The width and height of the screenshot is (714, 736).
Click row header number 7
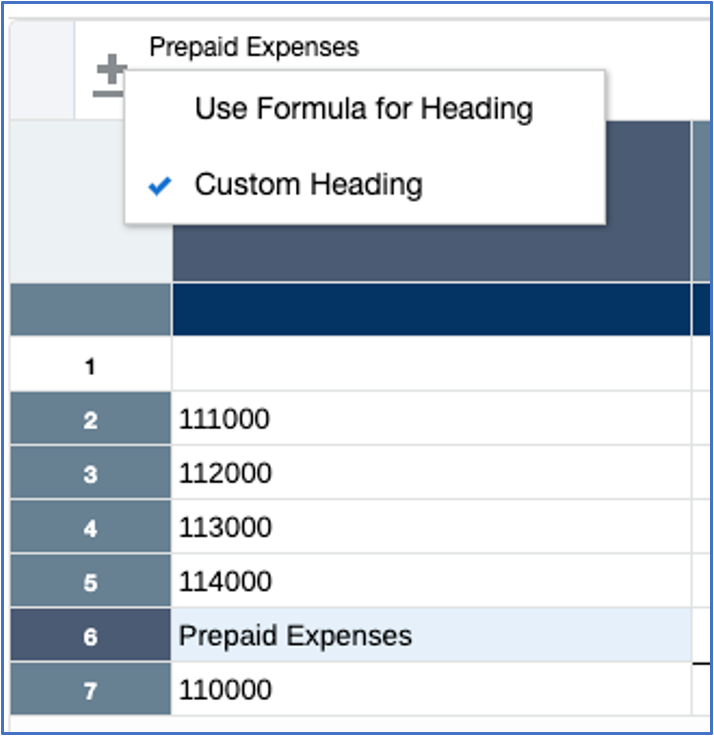coord(90,690)
